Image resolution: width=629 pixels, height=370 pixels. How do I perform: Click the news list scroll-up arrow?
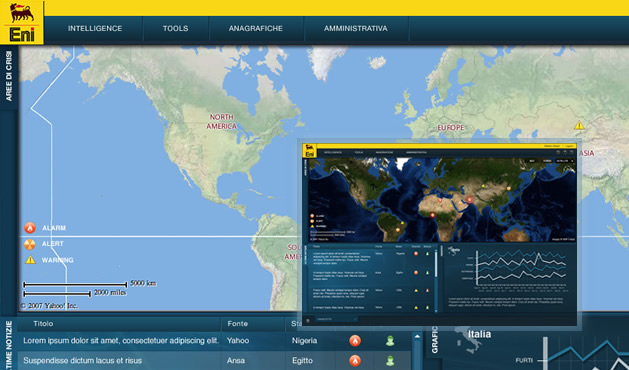(417, 337)
